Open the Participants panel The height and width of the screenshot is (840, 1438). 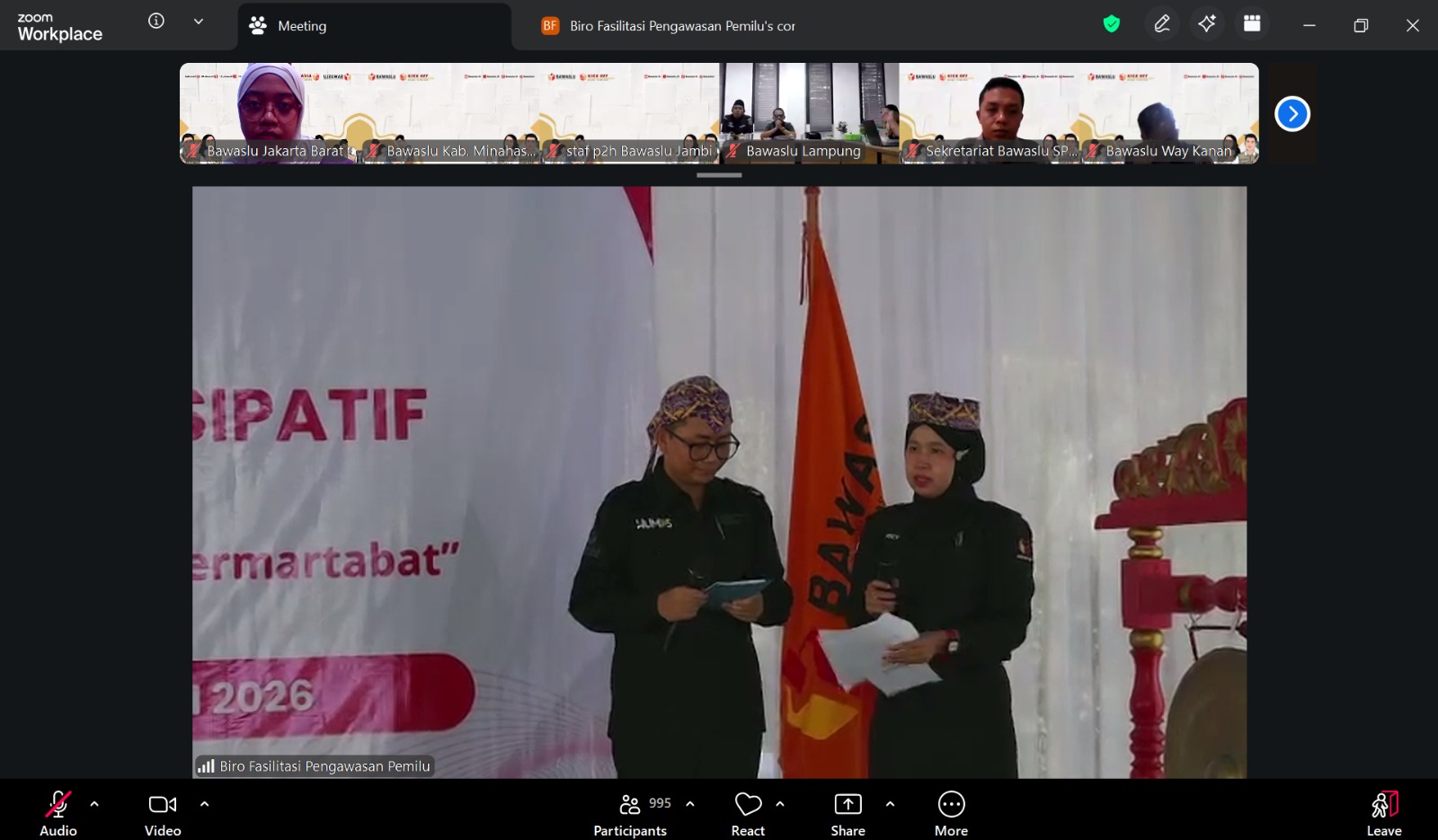tap(630, 814)
